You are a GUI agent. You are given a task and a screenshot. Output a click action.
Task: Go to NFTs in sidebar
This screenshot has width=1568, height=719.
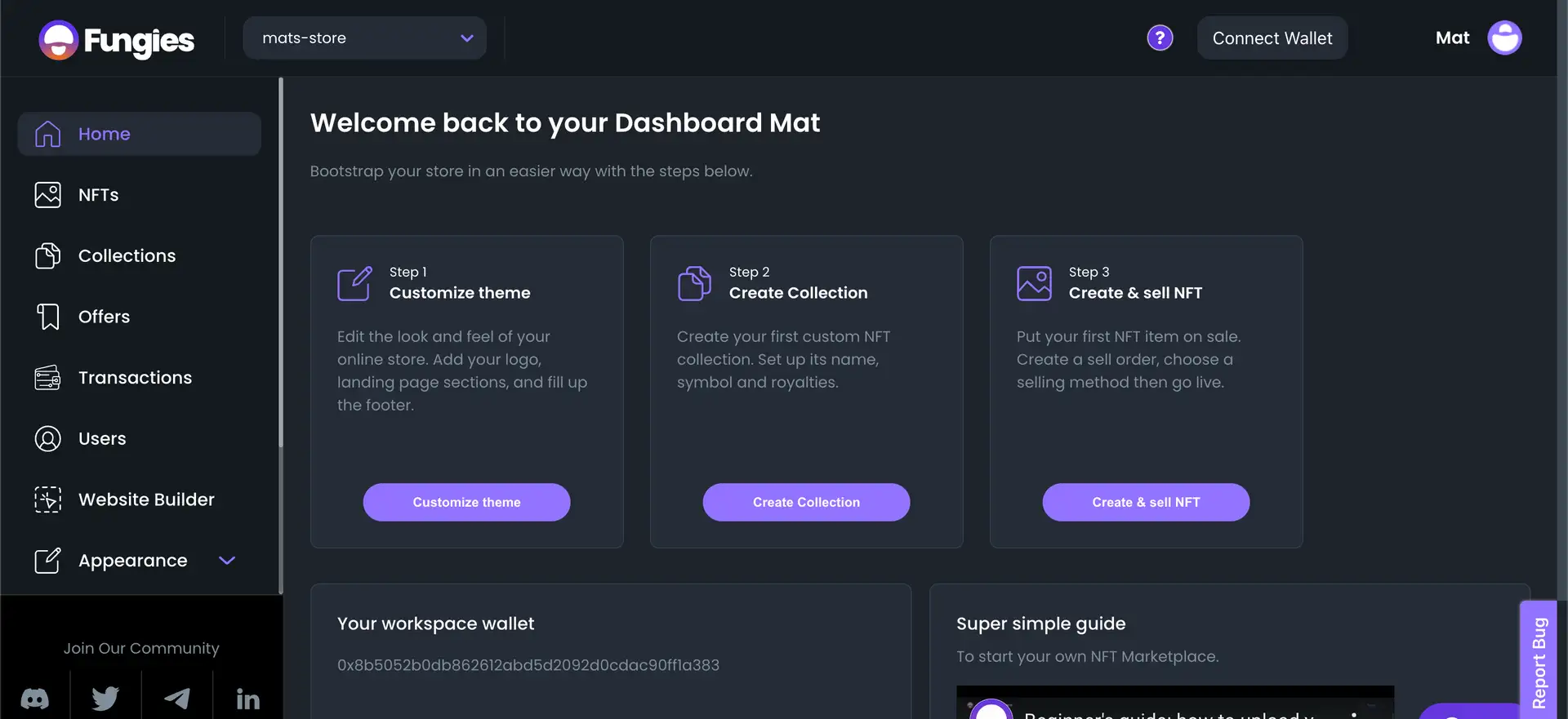pyautogui.click(x=98, y=195)
